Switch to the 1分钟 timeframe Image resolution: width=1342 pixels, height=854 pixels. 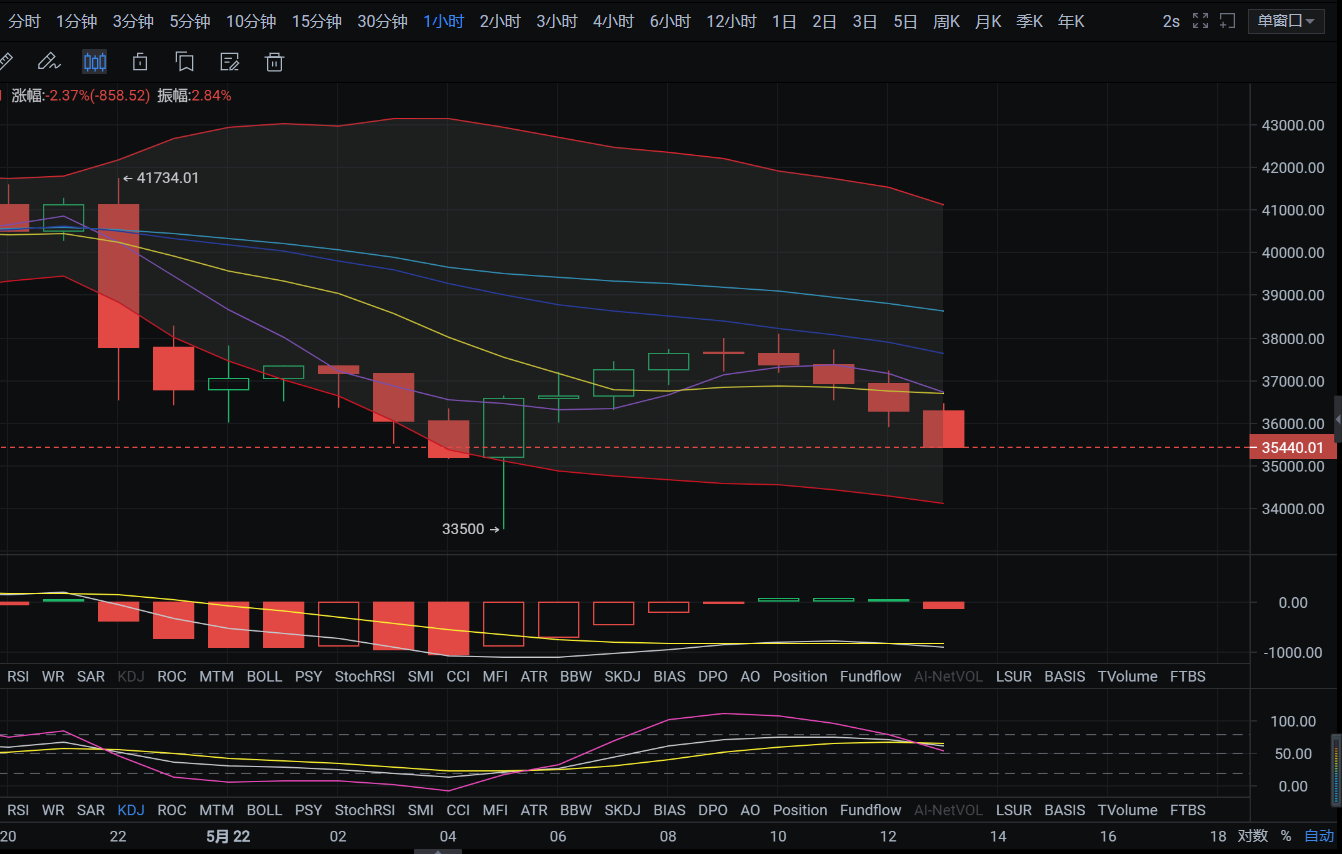[x=76, y=21]
